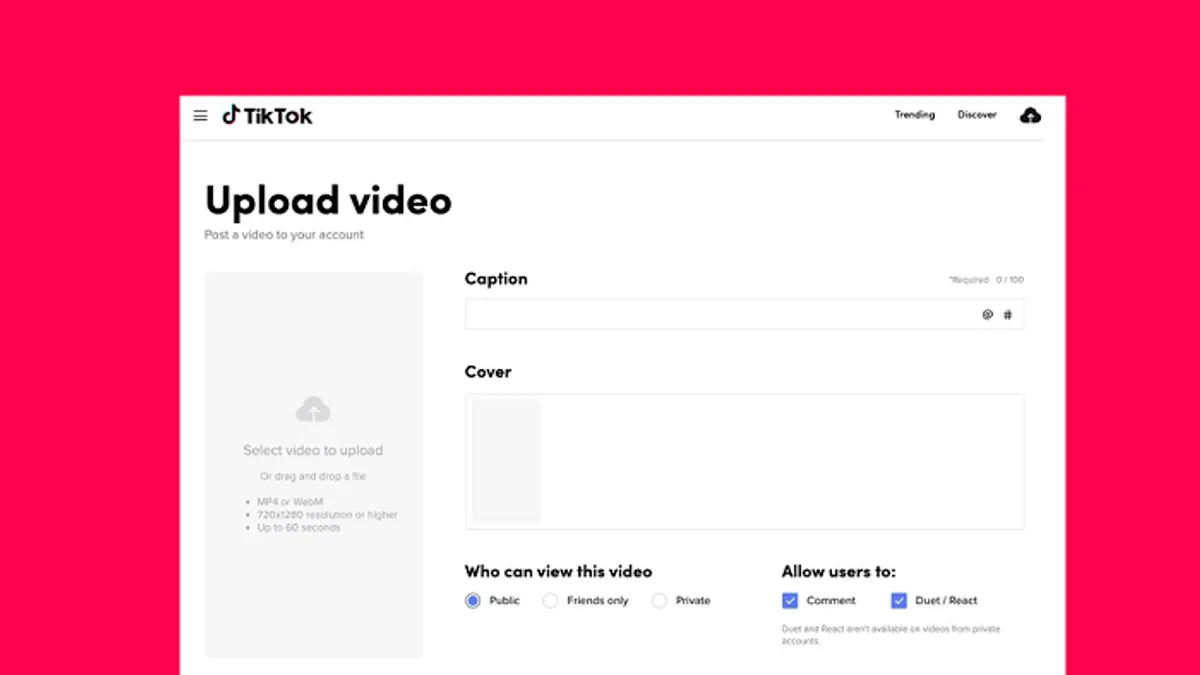This screenshot has width=1200, height=675.
Task: Click the Cover section label
Action: [488, 372]
